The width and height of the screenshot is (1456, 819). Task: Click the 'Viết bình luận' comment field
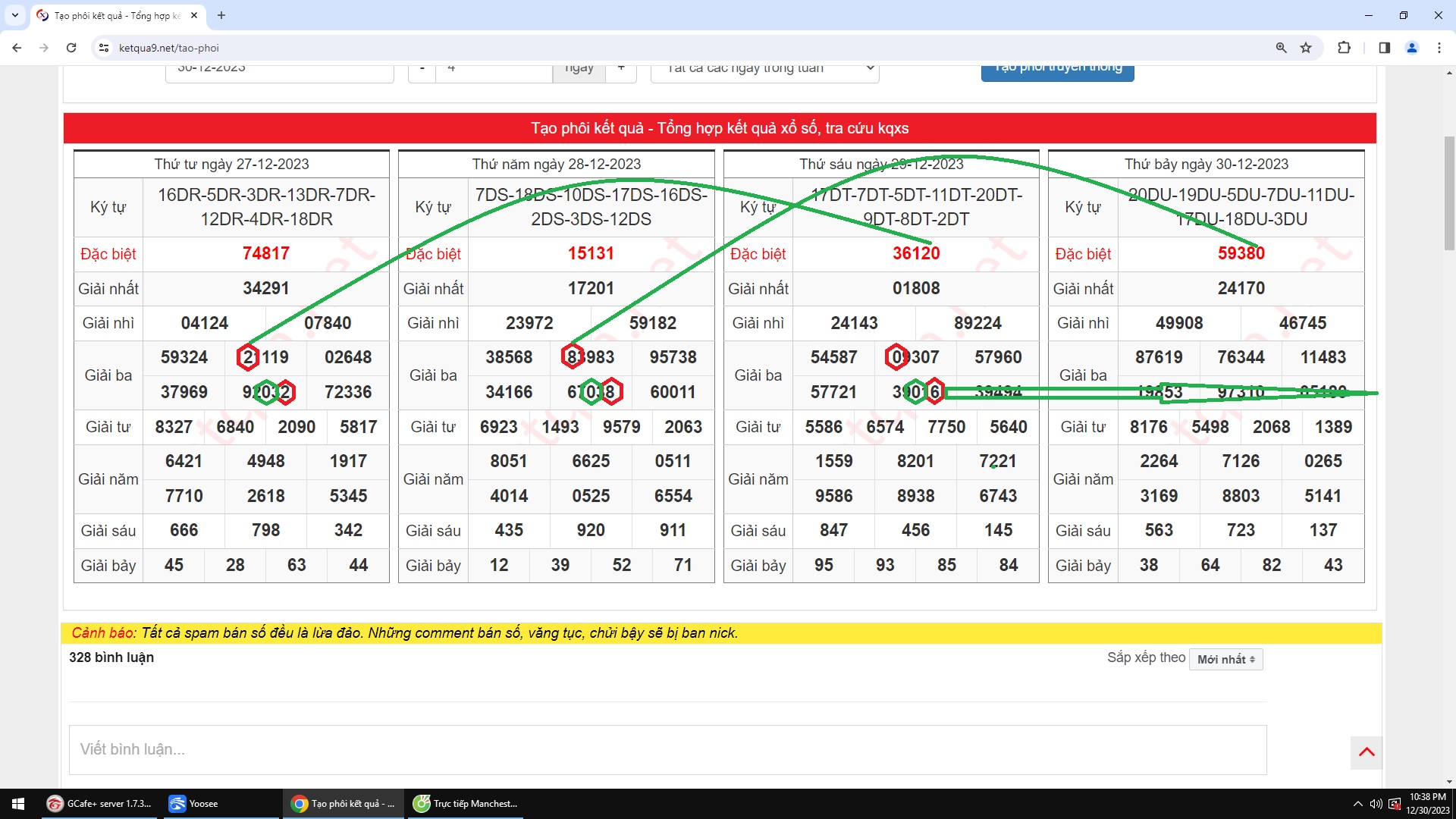coord(667,749)
